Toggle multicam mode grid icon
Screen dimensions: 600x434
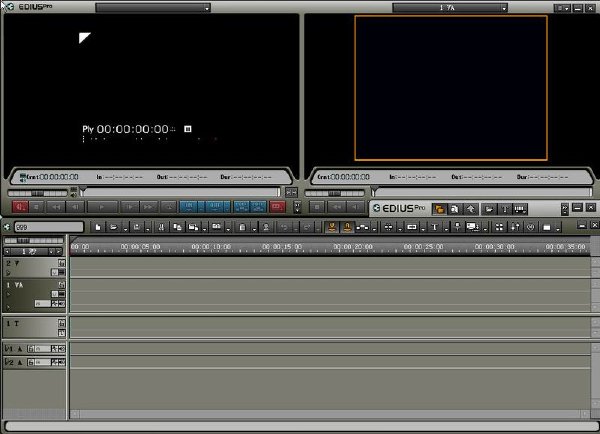coord(499,227)
